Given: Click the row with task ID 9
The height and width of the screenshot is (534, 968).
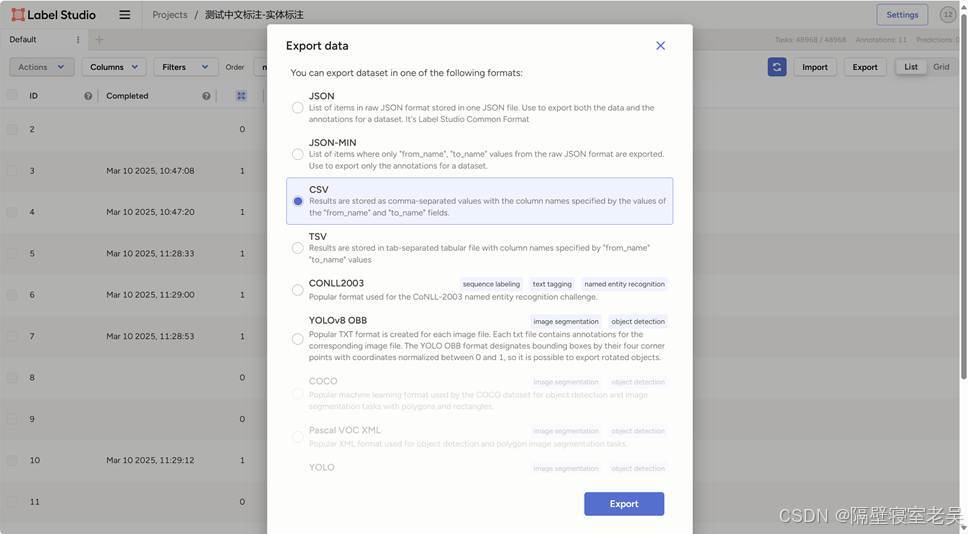Looking at the screenshot, I should tap(133, 419).
